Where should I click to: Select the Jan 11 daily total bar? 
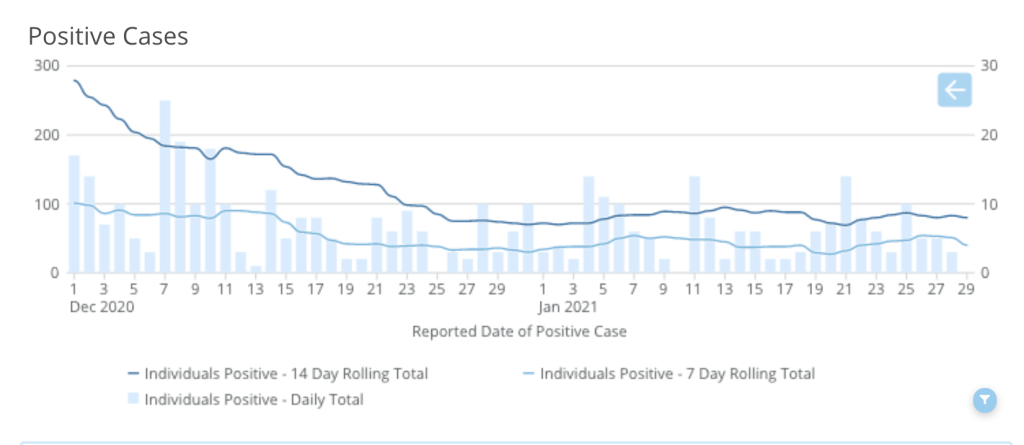click(x=694, y=224)
